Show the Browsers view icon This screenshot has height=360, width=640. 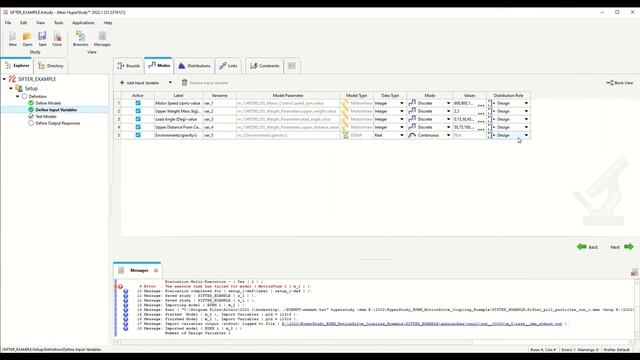(80, 36)
